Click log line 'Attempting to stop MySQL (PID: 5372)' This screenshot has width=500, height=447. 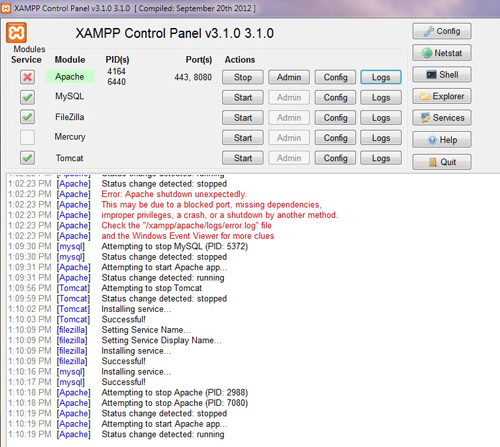point(175,246)
